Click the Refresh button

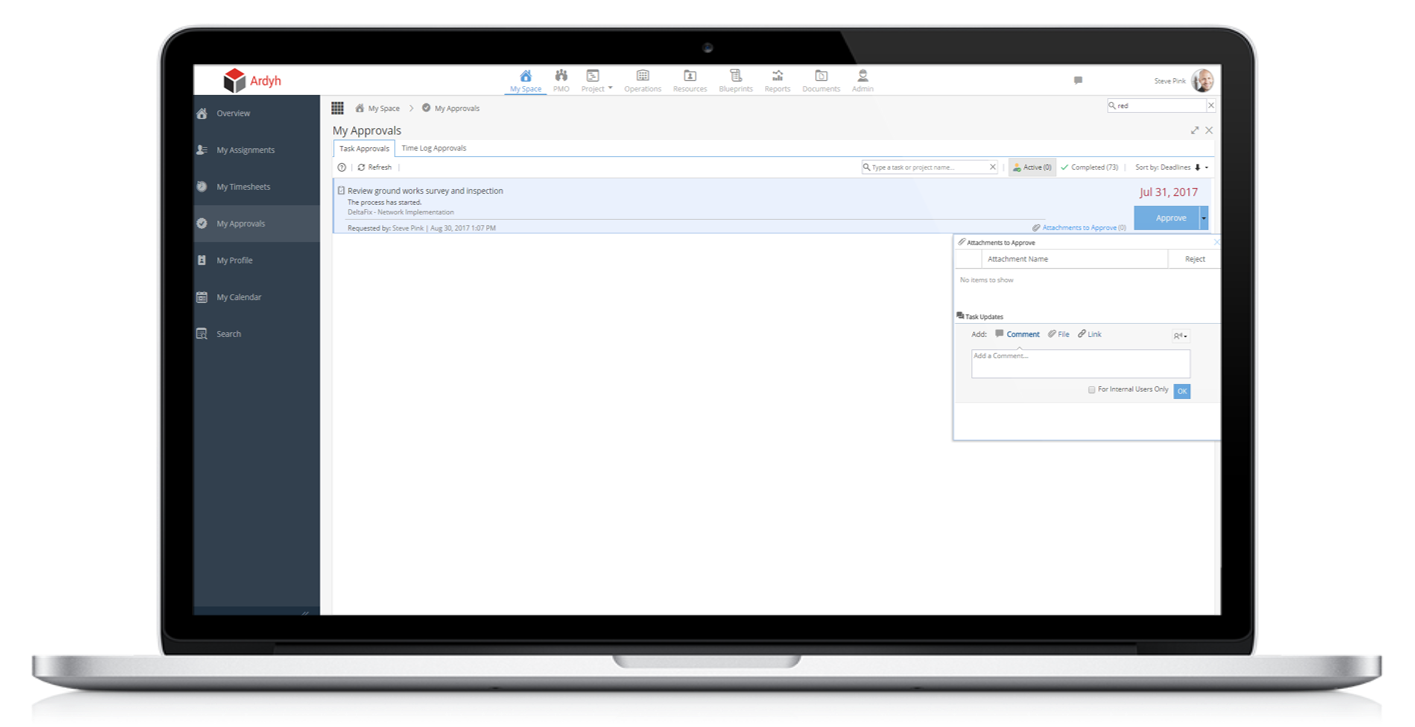point(375,168)
